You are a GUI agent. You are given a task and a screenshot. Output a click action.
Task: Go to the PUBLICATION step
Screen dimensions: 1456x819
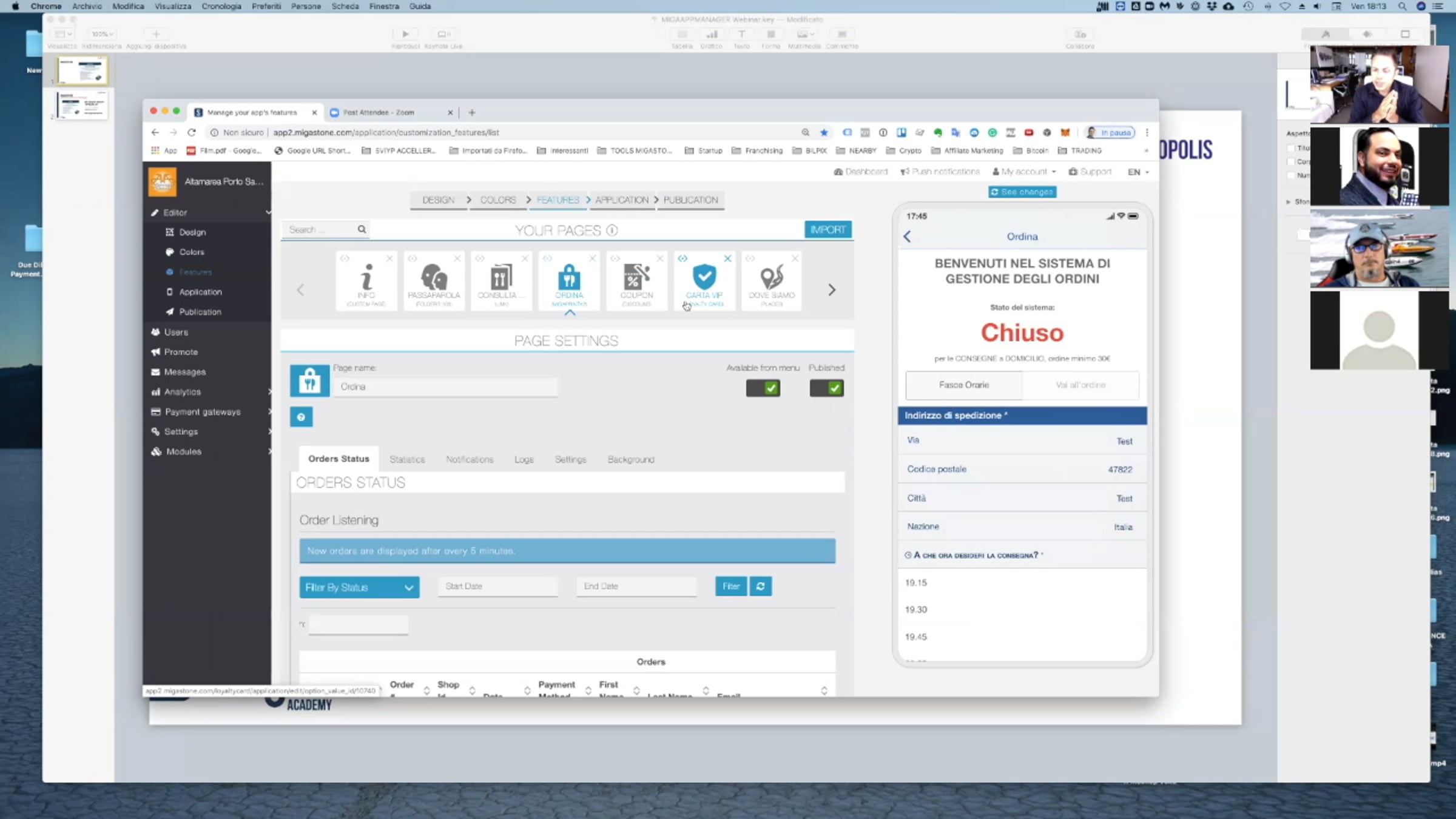point(690,200)
